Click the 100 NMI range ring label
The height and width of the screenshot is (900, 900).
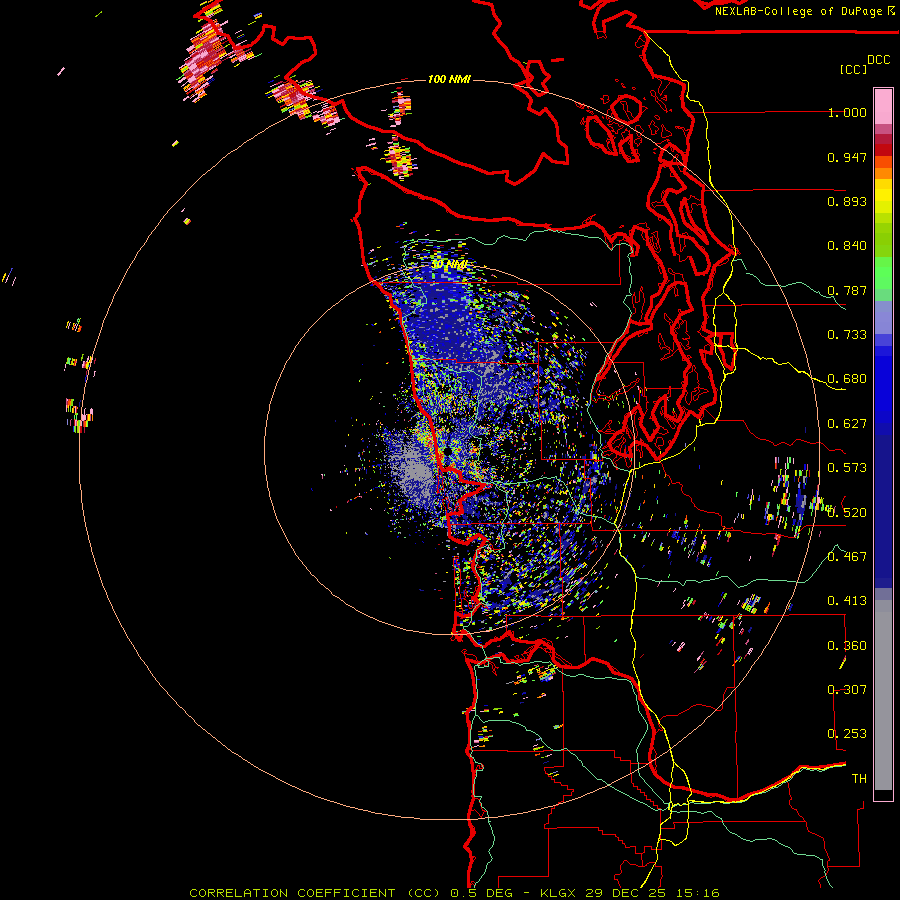point(449,79)
